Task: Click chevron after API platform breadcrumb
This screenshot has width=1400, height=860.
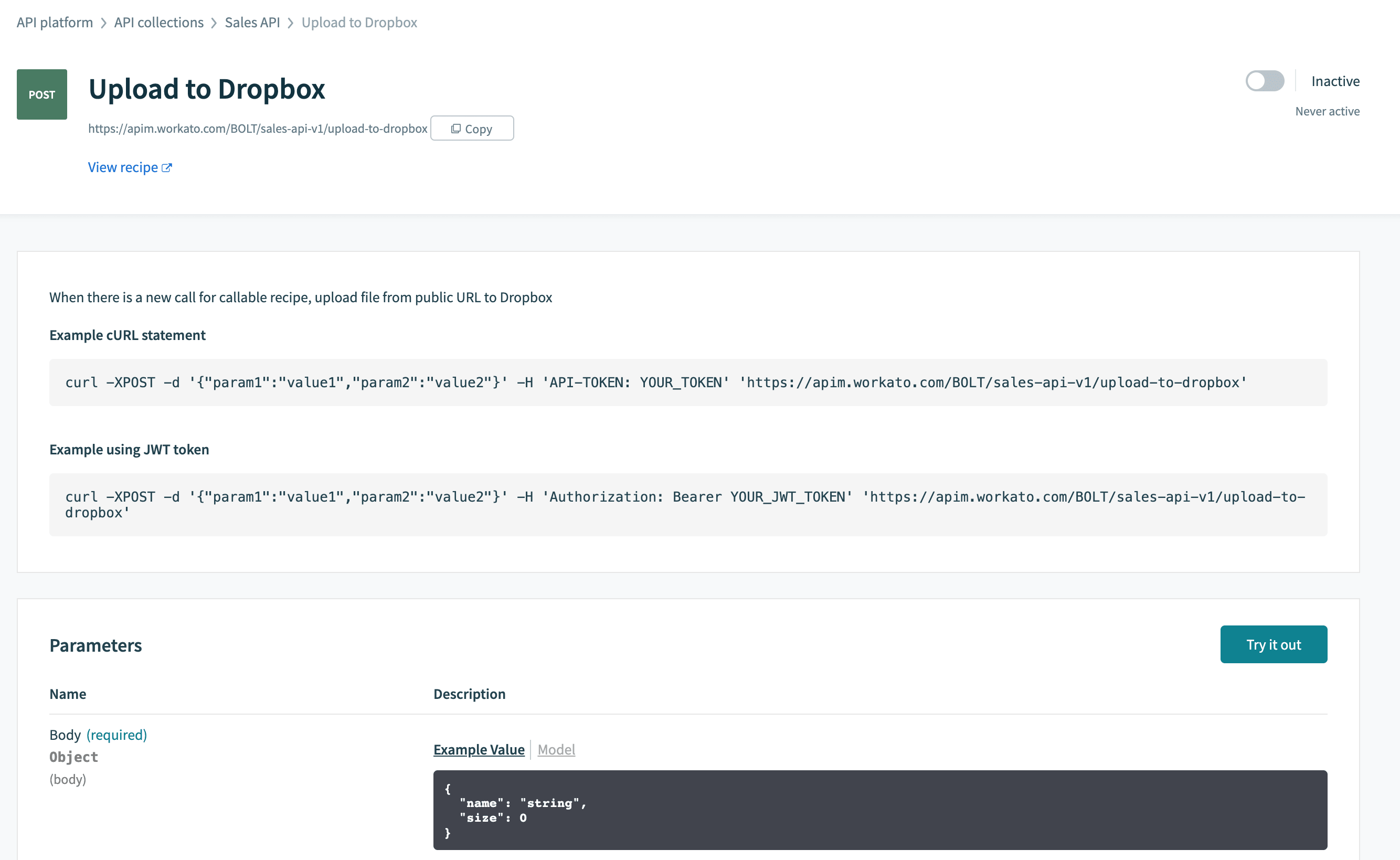Action: pos(103,23)
